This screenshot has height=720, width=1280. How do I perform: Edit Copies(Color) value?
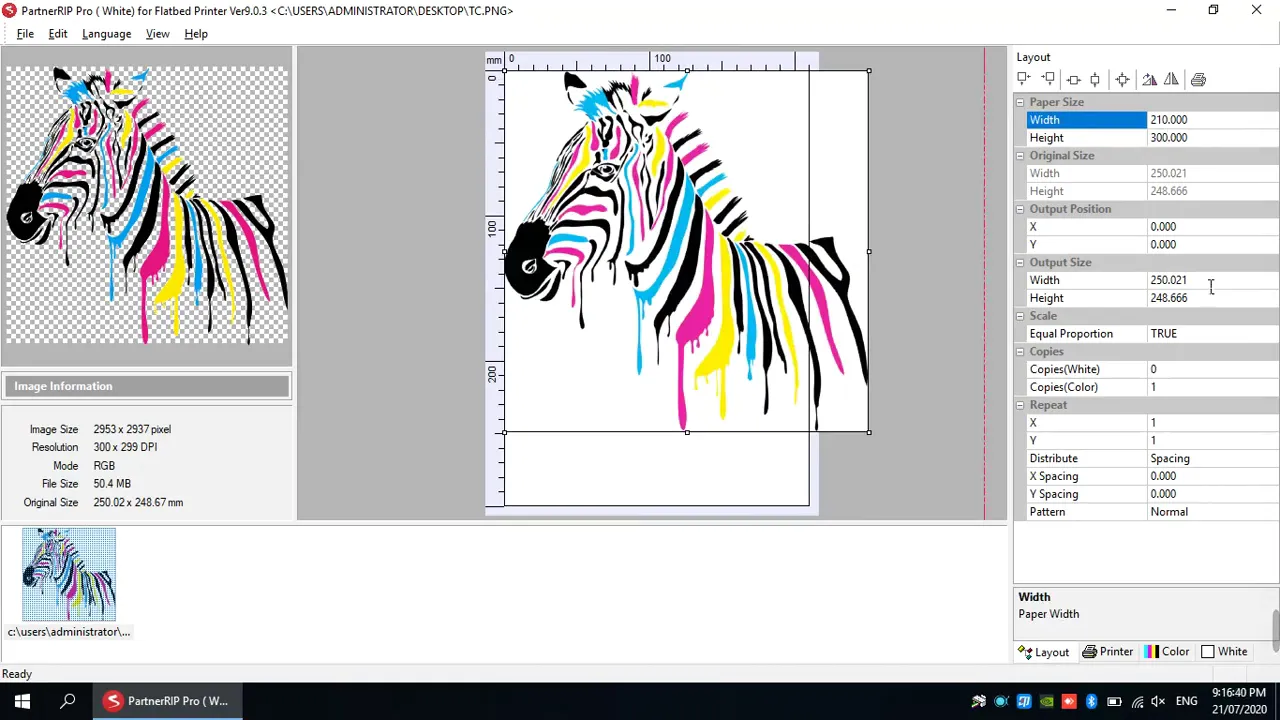pyautogui.click(x=1212, y=388)
